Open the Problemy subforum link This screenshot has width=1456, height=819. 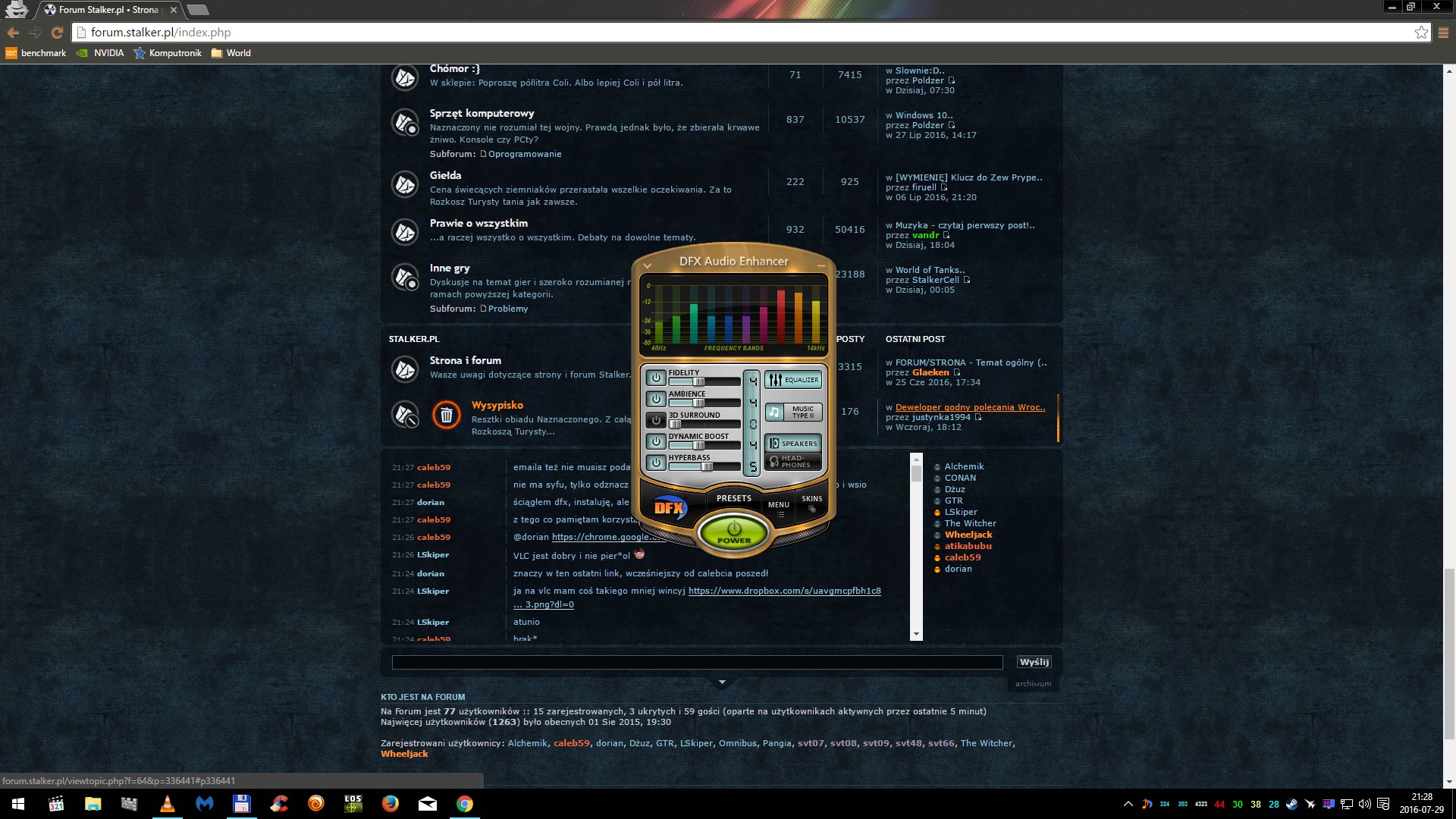click(508, 309)
